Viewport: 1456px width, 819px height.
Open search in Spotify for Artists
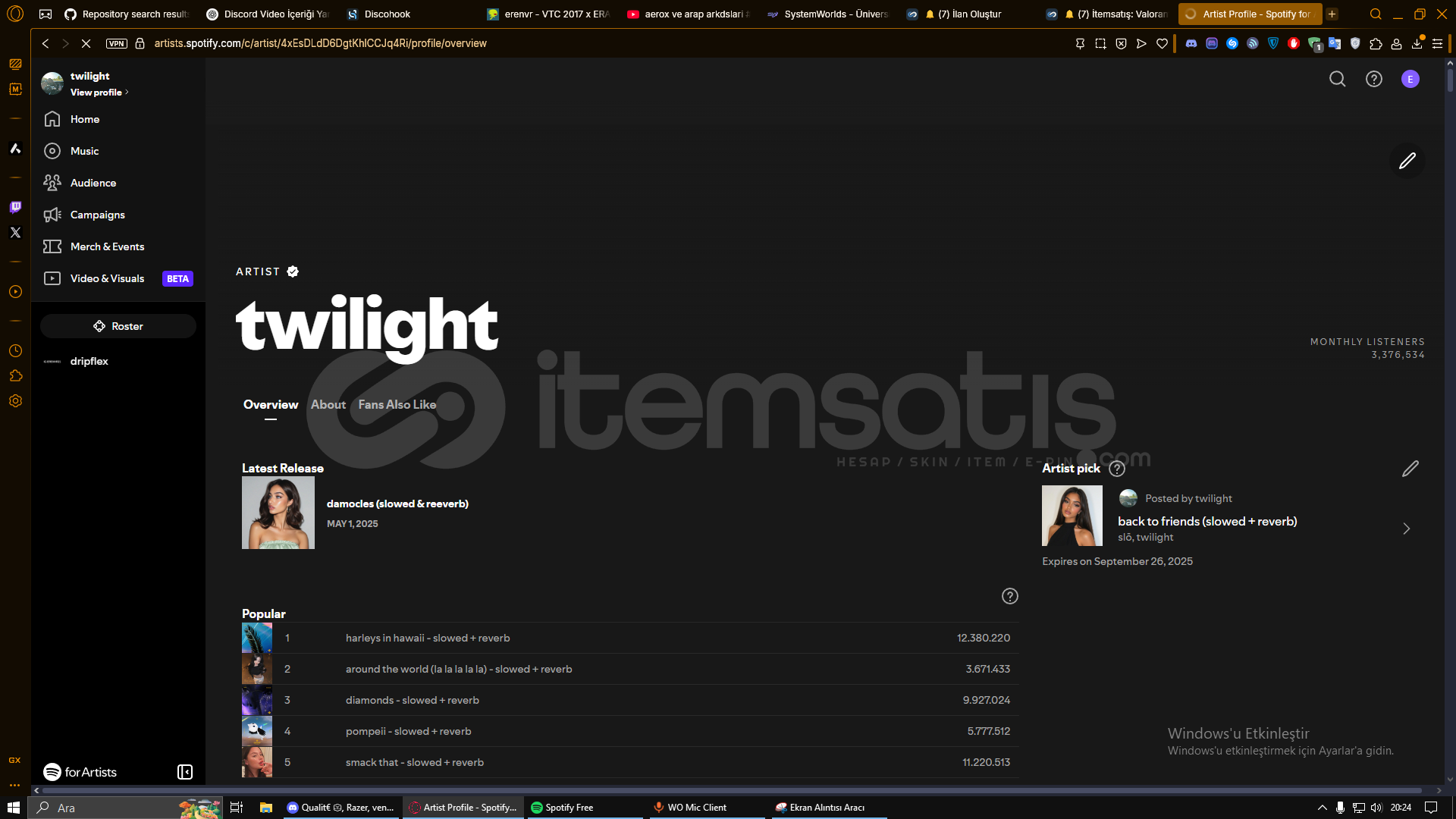[1337, 79]
